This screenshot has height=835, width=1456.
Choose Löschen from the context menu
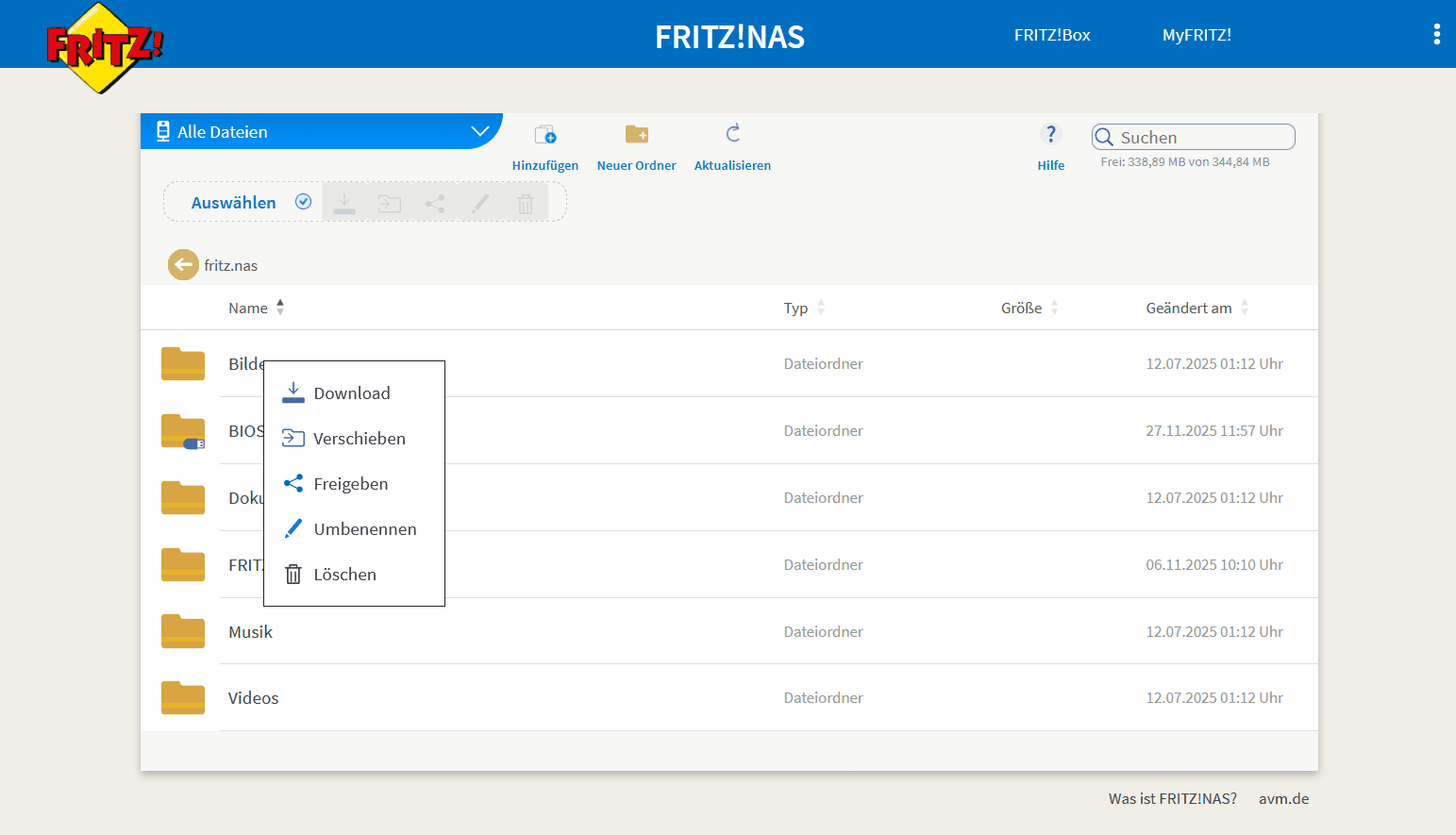(x=354, y=575)
